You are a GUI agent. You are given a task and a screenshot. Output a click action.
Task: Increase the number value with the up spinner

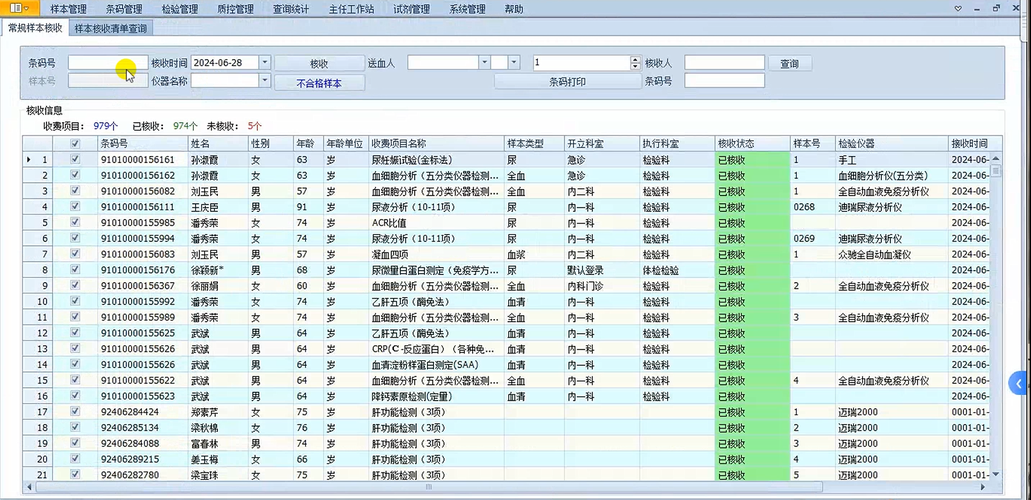click(x=635, y=59)
